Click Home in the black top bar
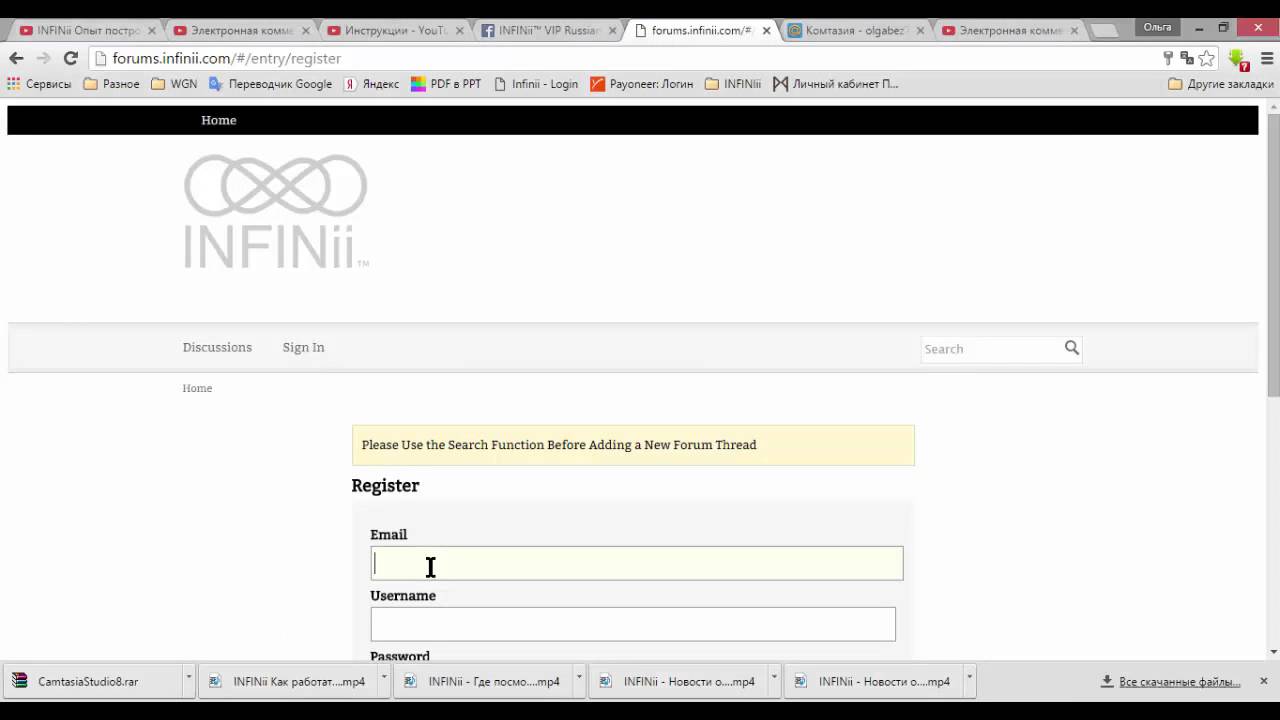The width and height of the screenshot is (1280, 720). [219, 120]
